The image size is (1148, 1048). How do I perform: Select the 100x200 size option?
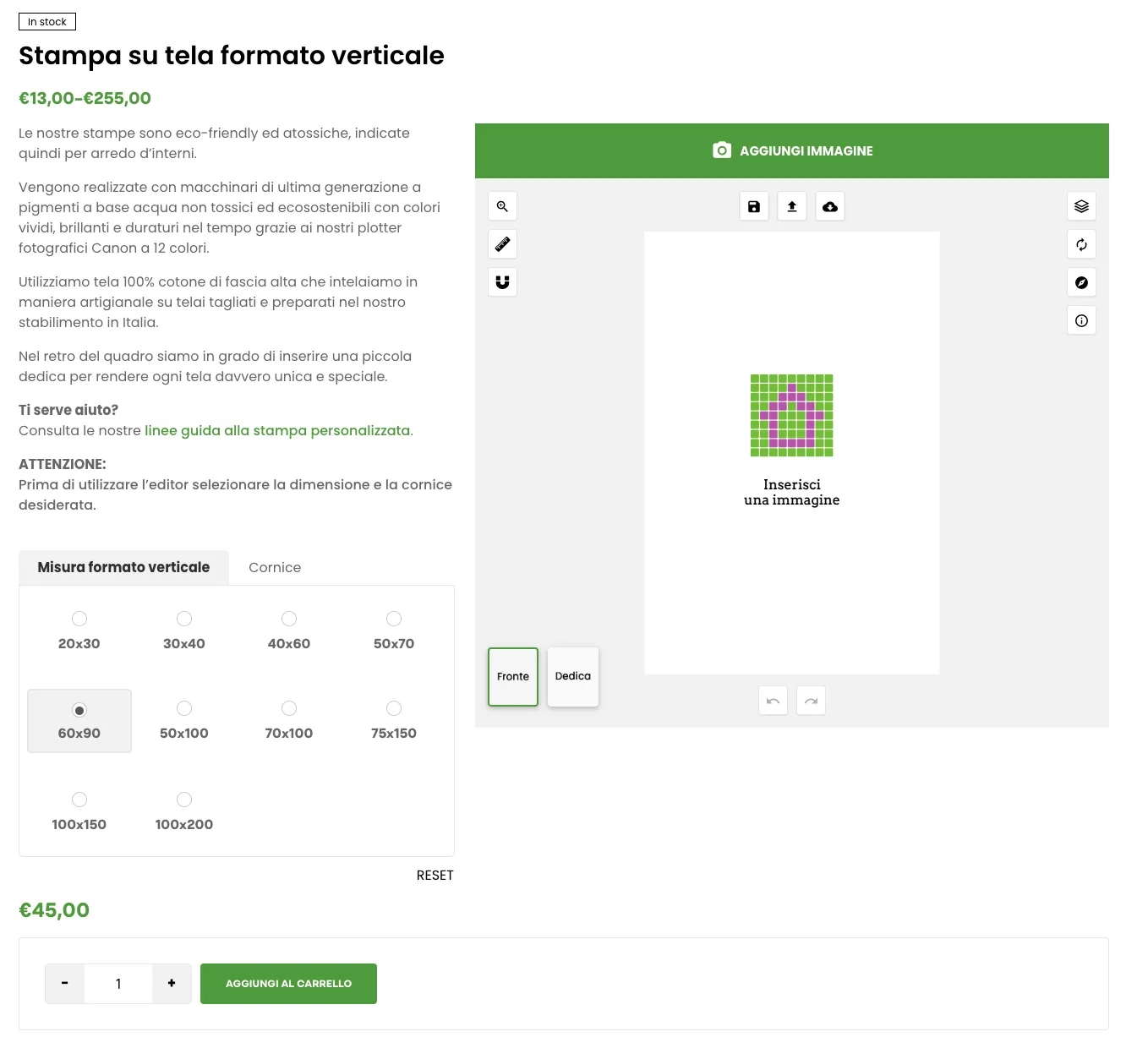pos(184,800)
